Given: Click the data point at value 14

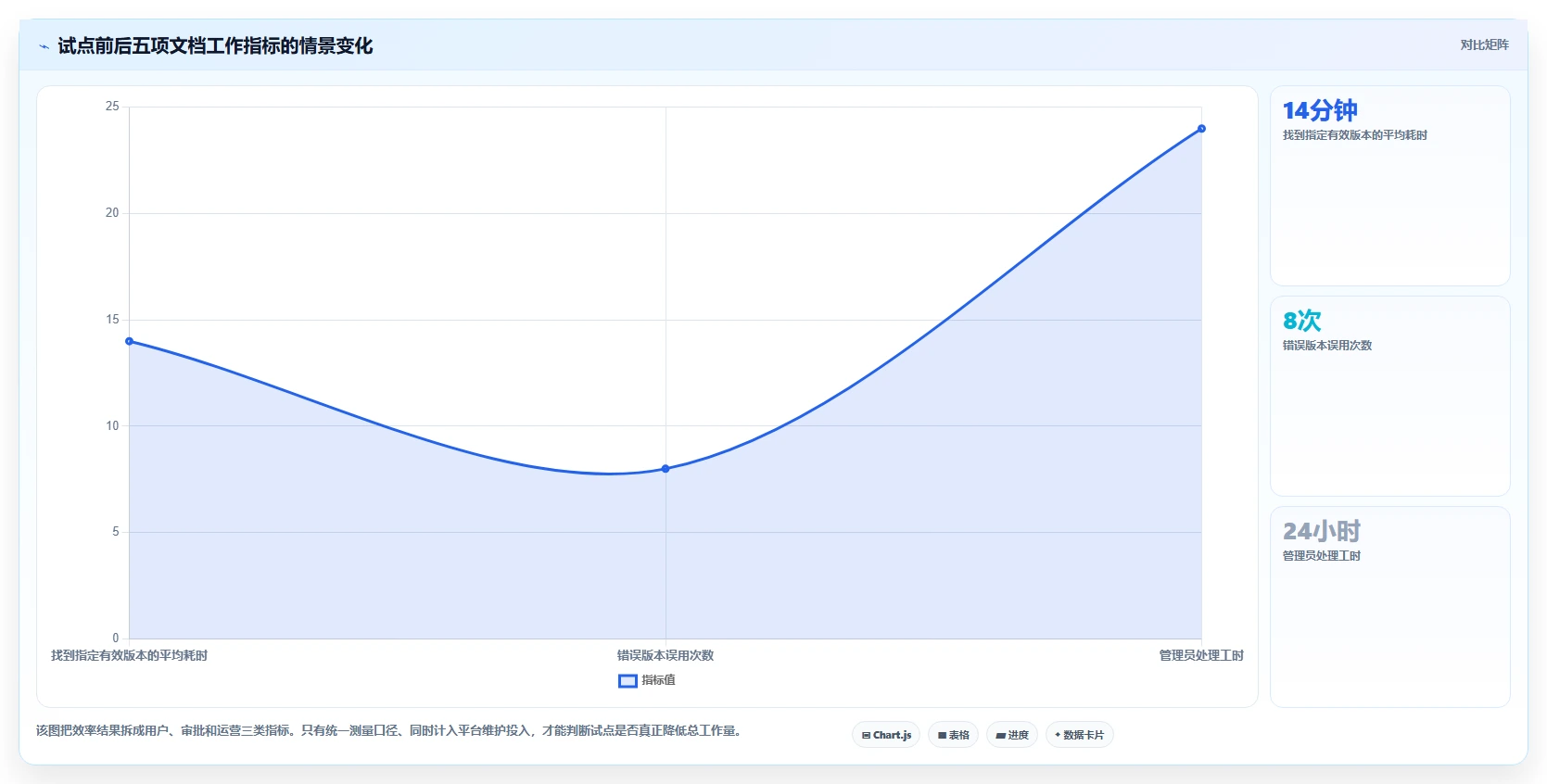Looking at the screenshot, I should pyautogui.click(x=130, y=341).
